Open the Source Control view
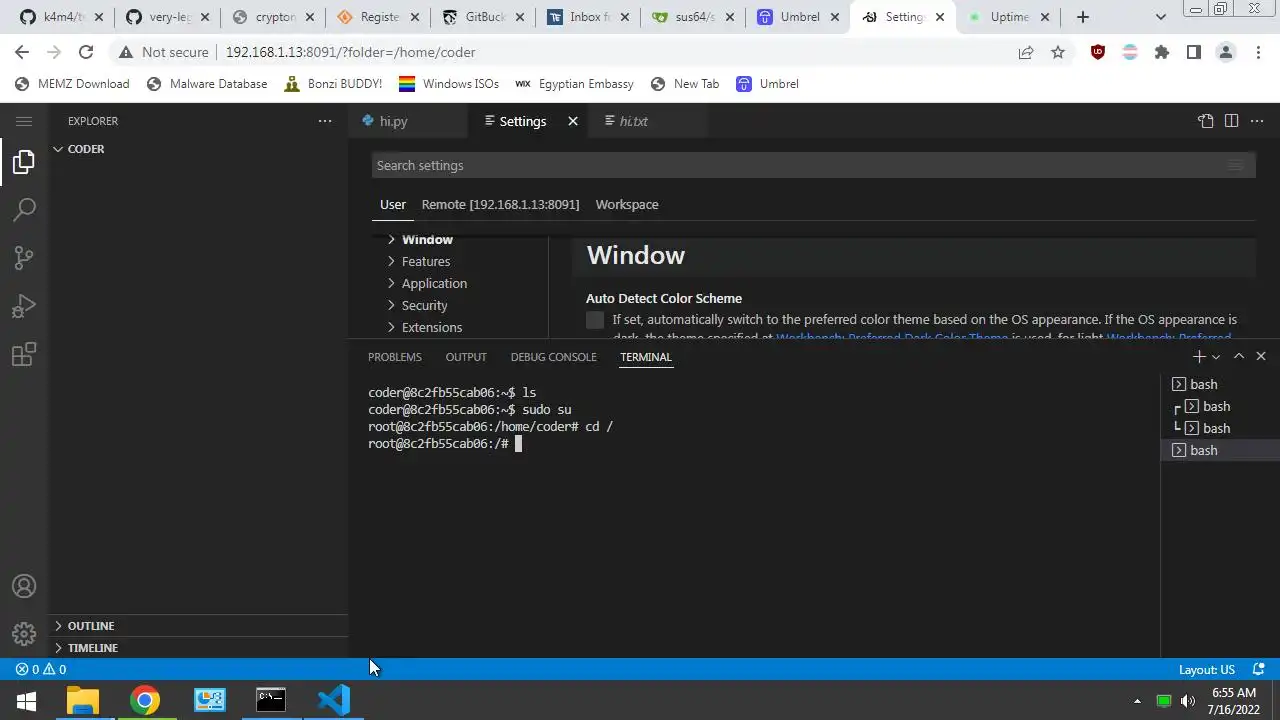 [x=24, y=258]
